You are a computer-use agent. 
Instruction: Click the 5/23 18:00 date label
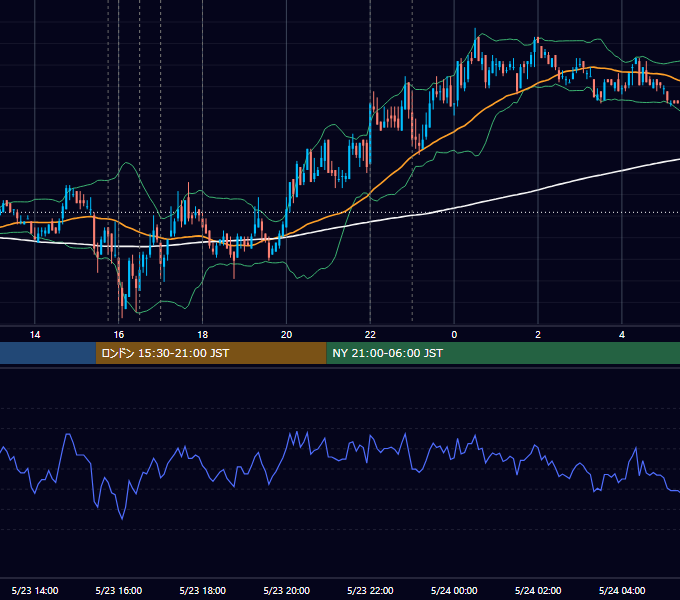[203, 590]
